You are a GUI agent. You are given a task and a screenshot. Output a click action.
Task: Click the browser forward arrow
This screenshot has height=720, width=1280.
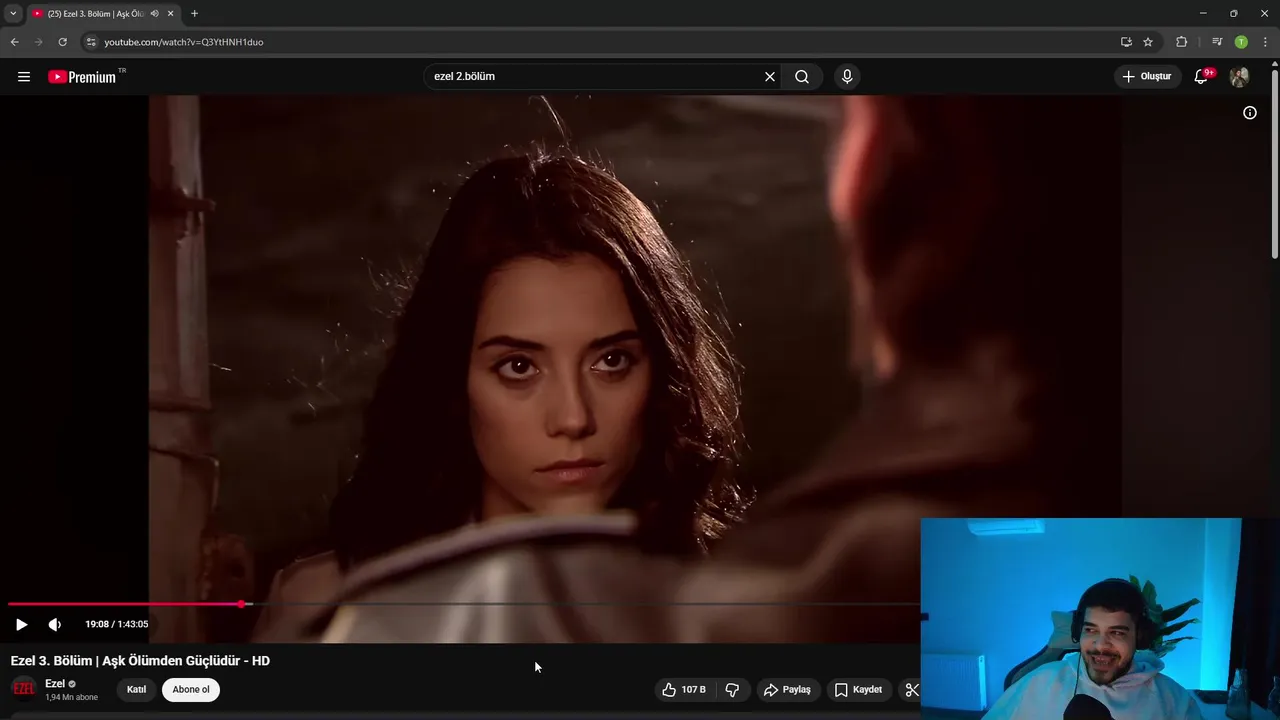pyautogui.click(x=39, y=42)
